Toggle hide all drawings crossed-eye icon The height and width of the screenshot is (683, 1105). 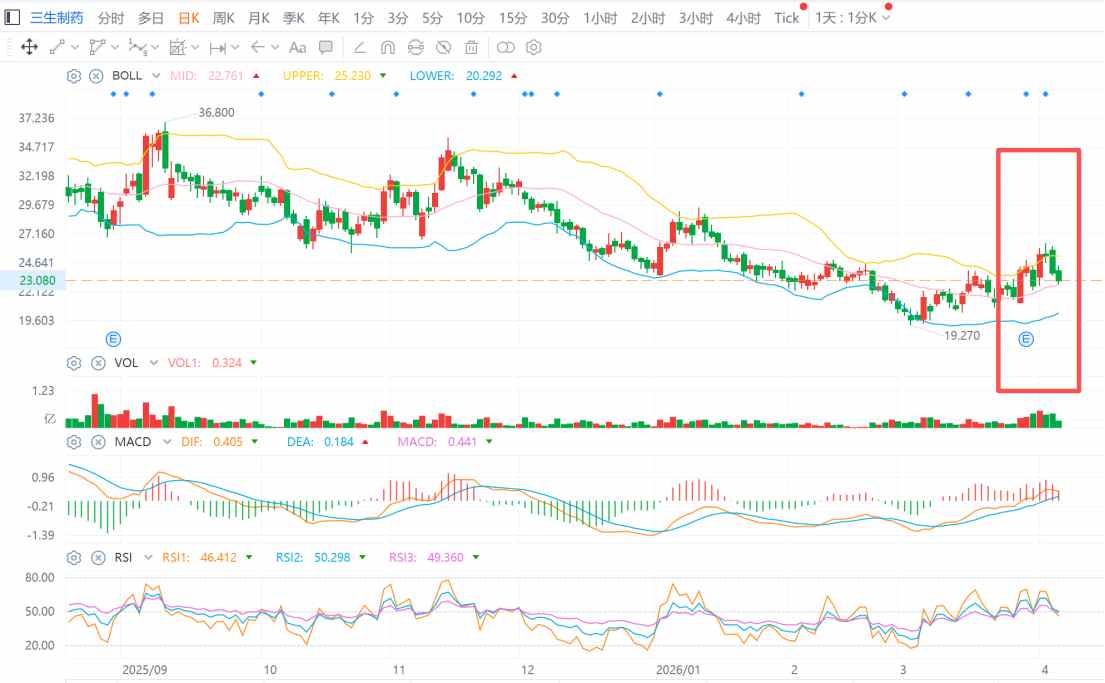[443, 47]
